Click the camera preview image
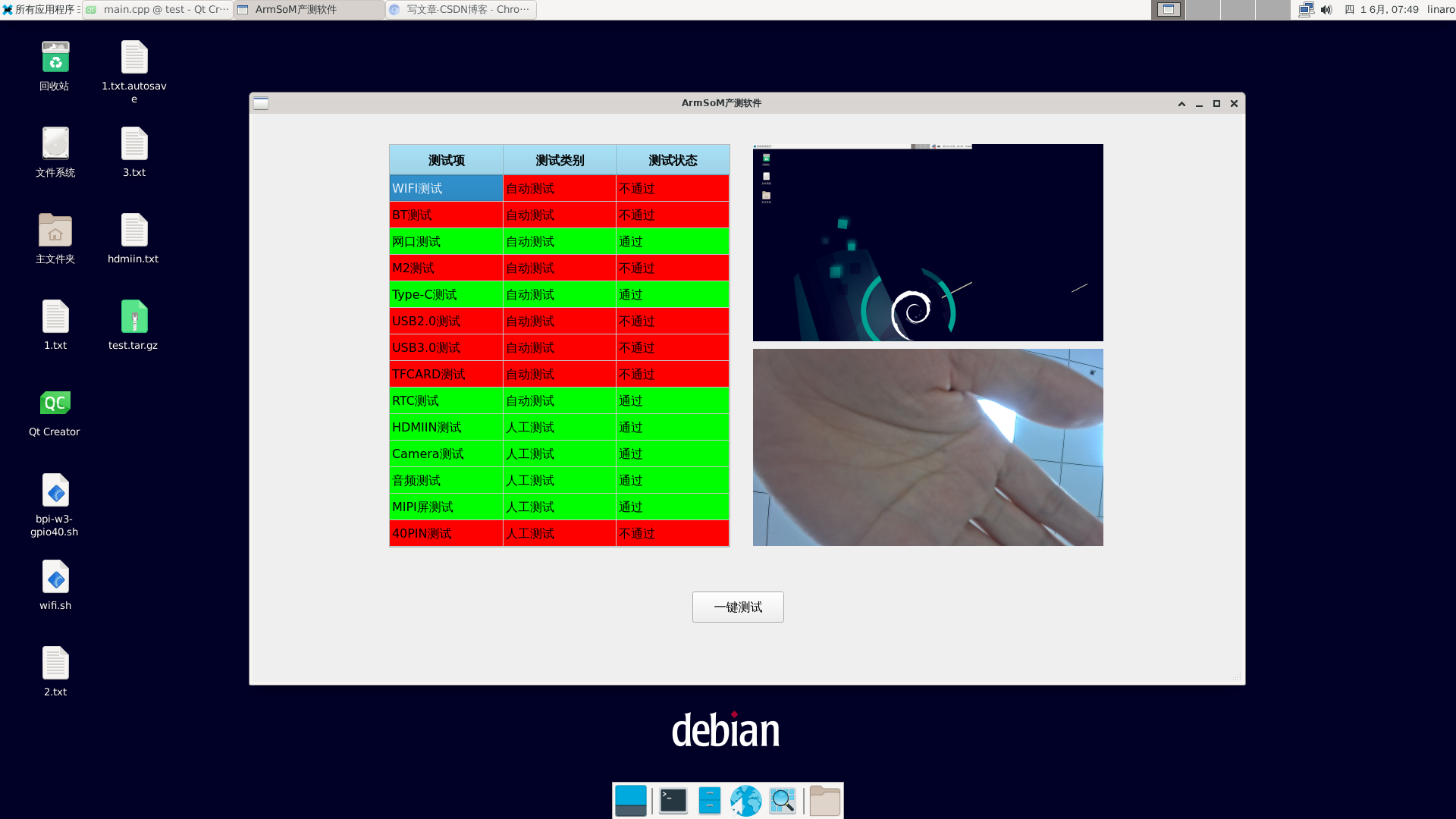 (927, 447)
